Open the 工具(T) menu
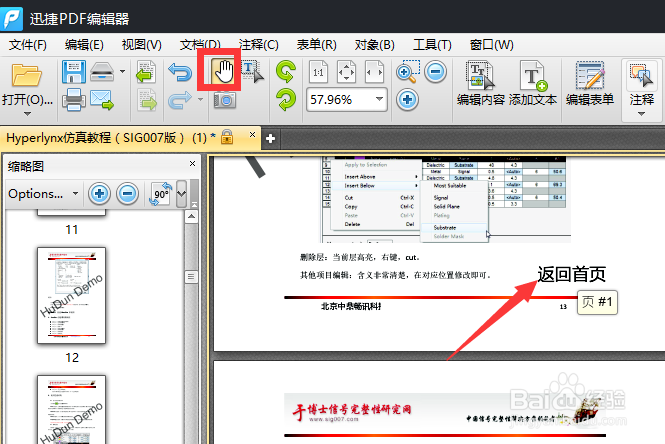The width and height of the screenshot is (665, 444). [432, 45]
